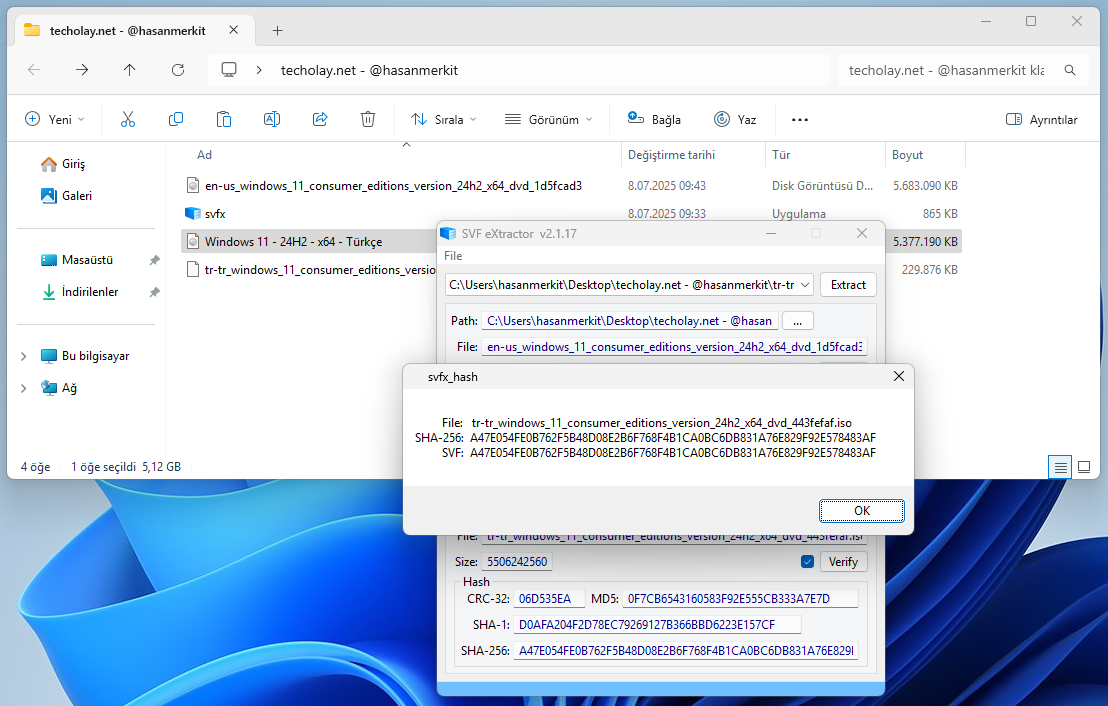Click the Extract button in SVF eXtractor
Image resolution: width=1108 pixels, height=706 pixels.
click(848, 285)
